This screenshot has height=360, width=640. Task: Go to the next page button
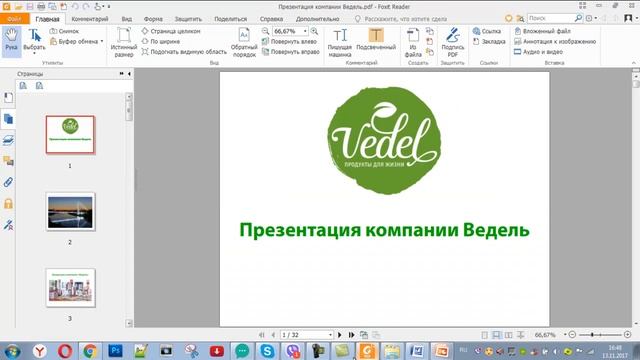340,335
